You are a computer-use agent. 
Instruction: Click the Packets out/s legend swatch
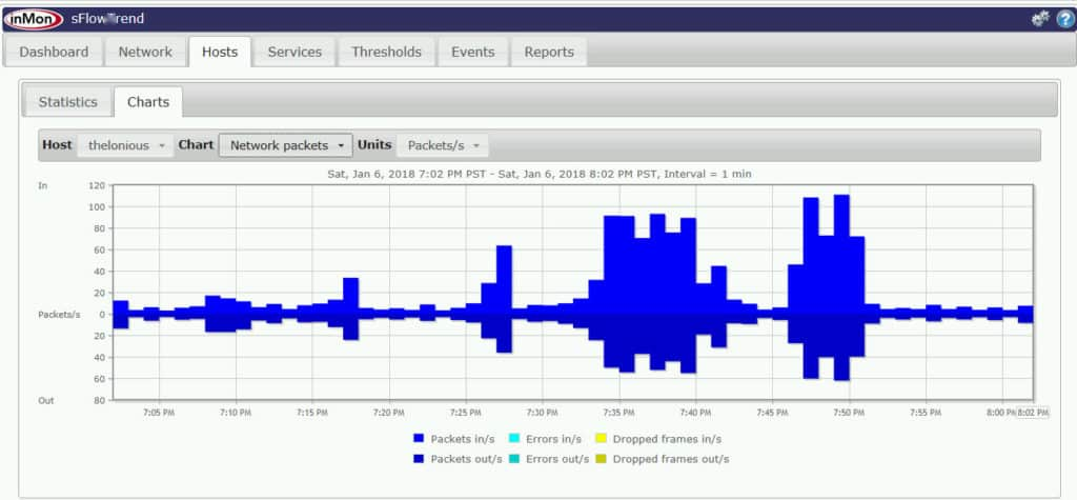(418, 459)
